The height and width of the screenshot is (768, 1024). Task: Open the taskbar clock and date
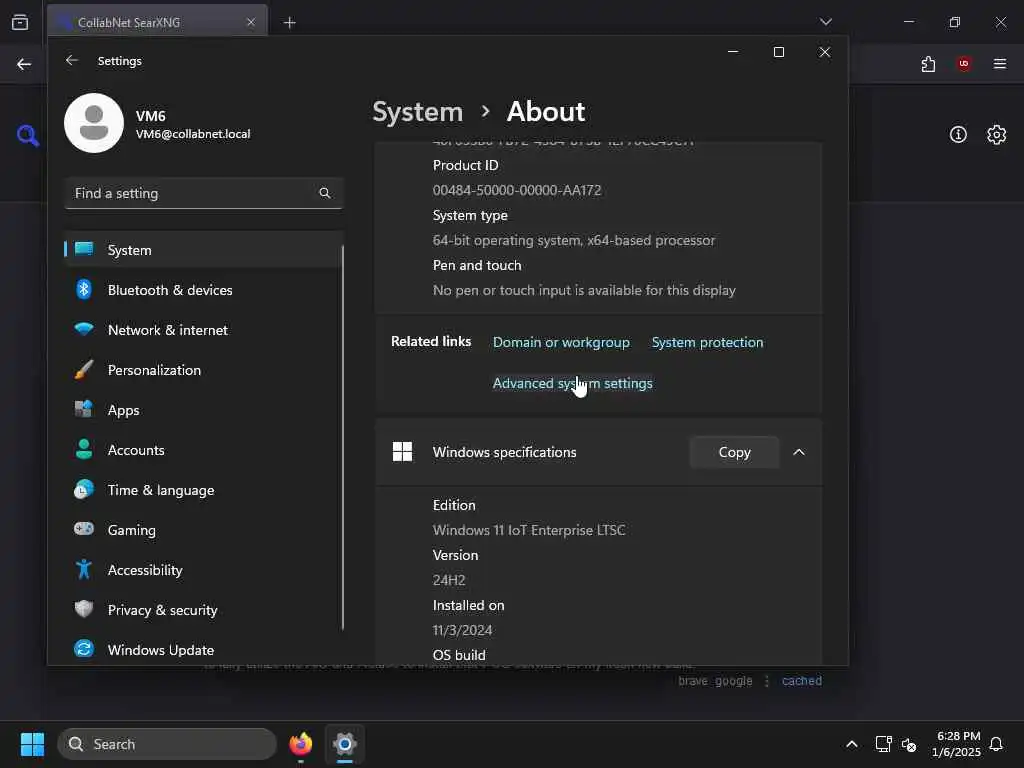[x=956, y=744]
